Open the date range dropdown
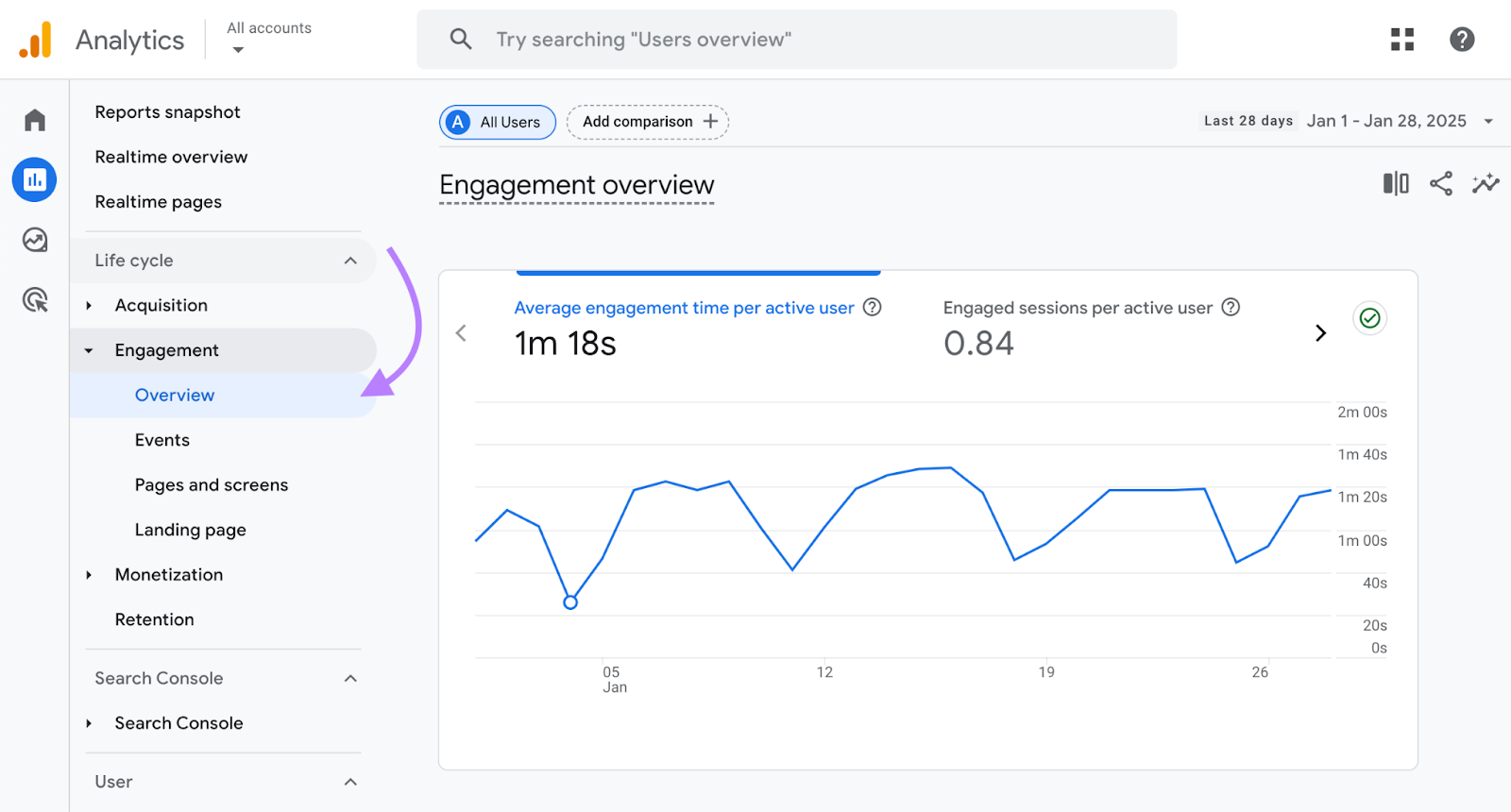The height and width of the screenshot is (812, 1511). click(1488, 121)
